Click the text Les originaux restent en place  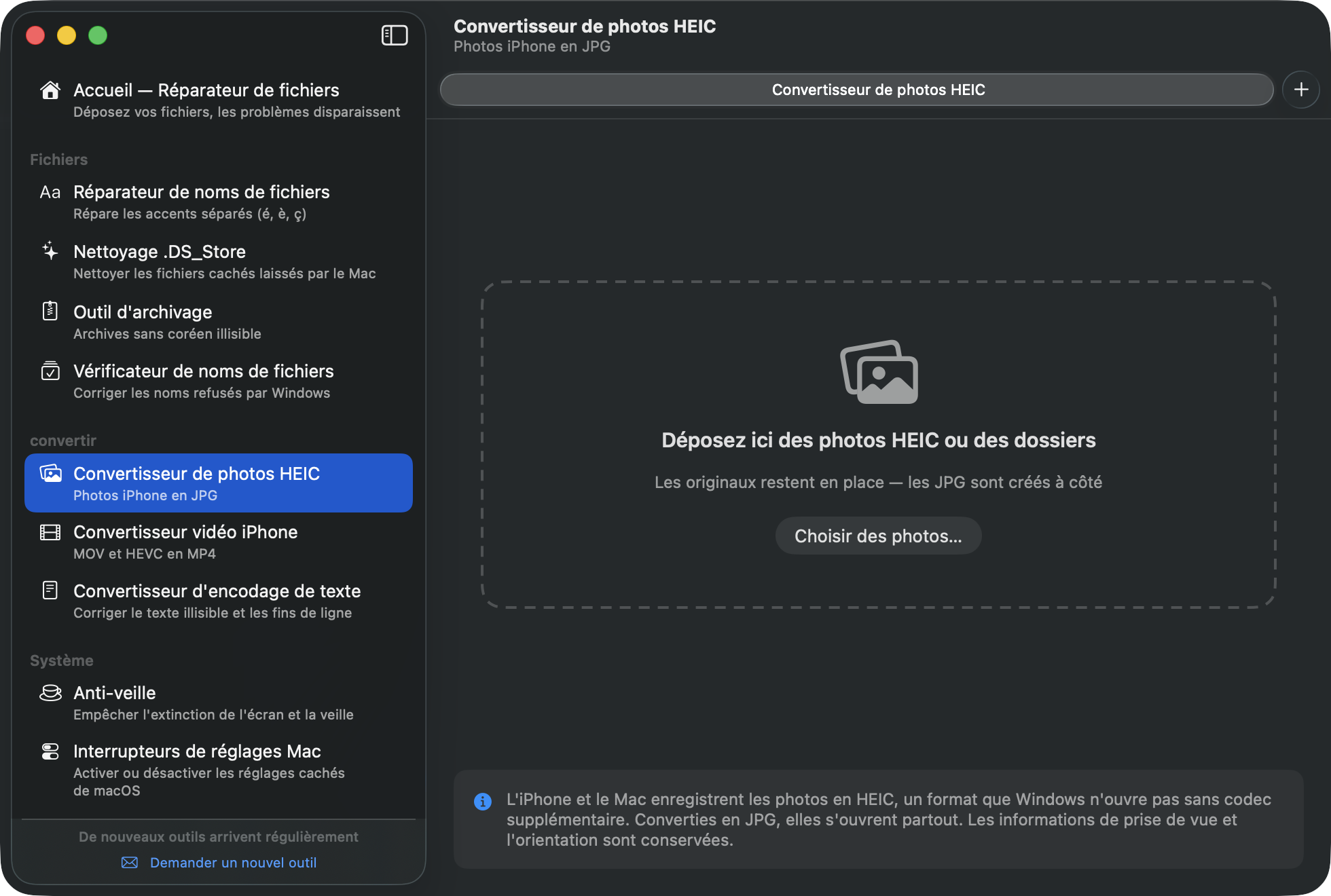pos(879,483)
